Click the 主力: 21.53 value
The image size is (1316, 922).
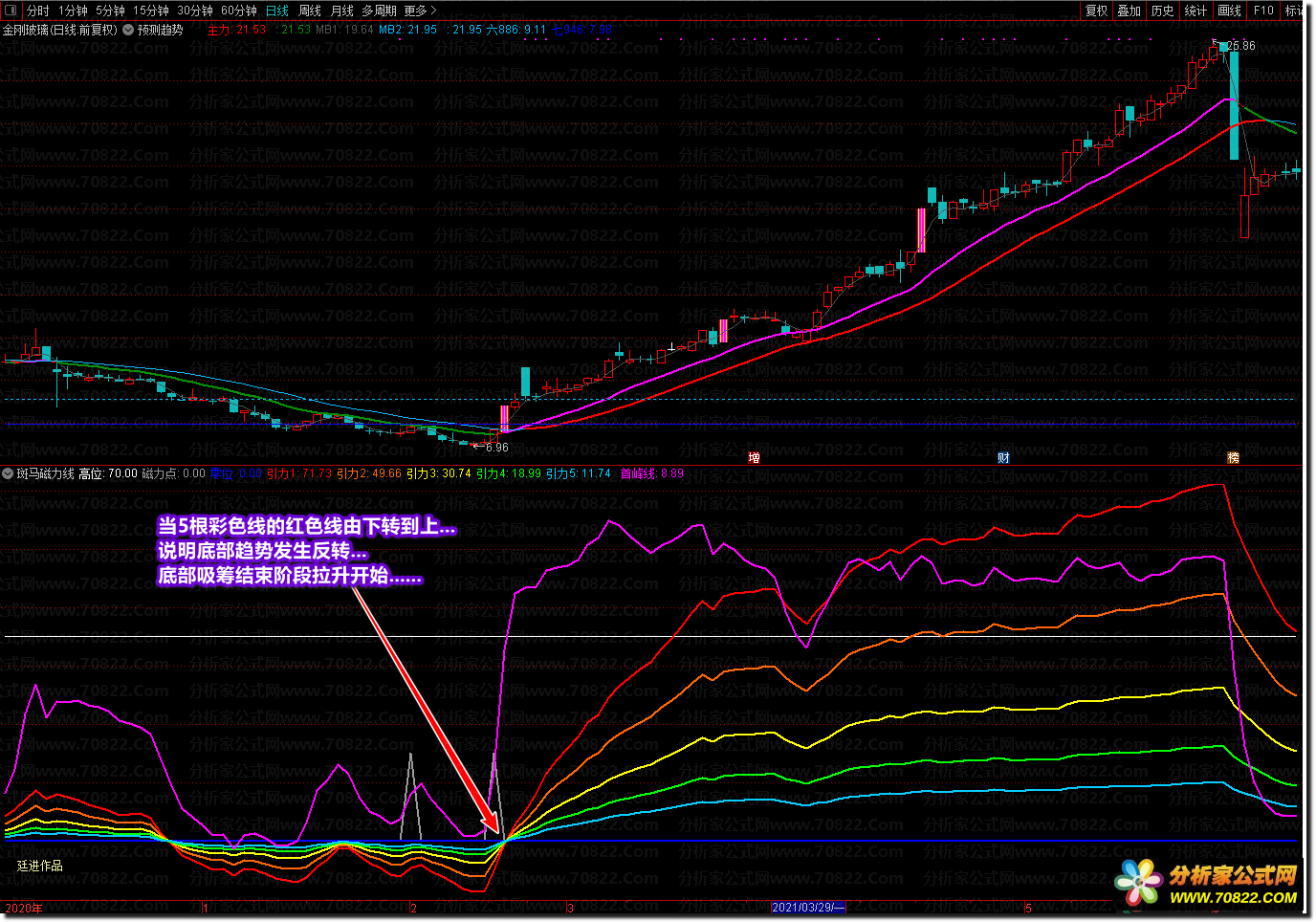(x=236, y=30)
